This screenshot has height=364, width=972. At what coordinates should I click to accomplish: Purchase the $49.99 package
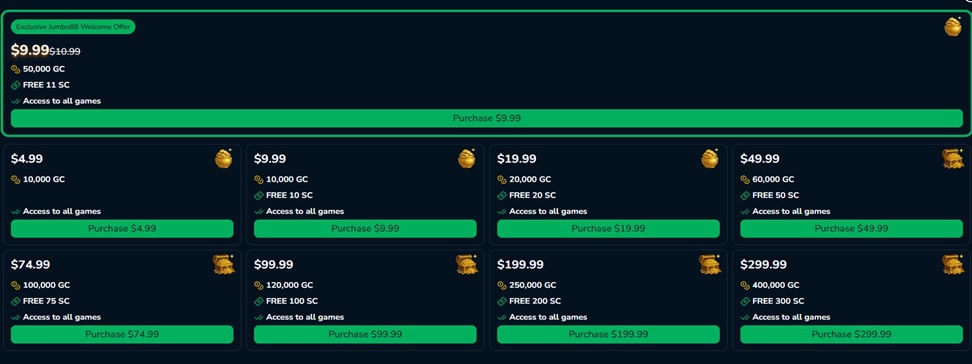pyautogui.click(x=851, y=228)
